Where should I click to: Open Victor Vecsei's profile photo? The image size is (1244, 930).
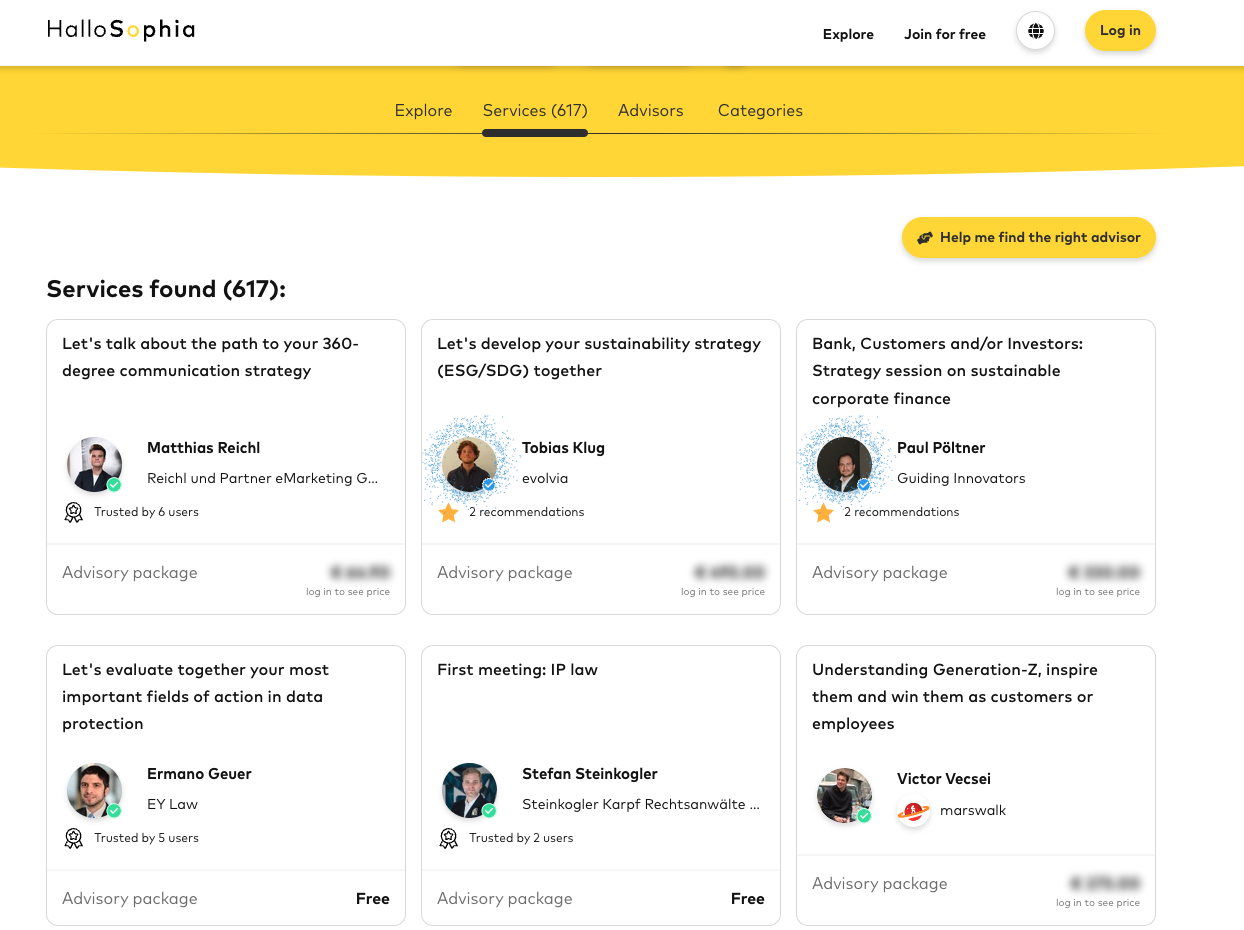(845, 795)
